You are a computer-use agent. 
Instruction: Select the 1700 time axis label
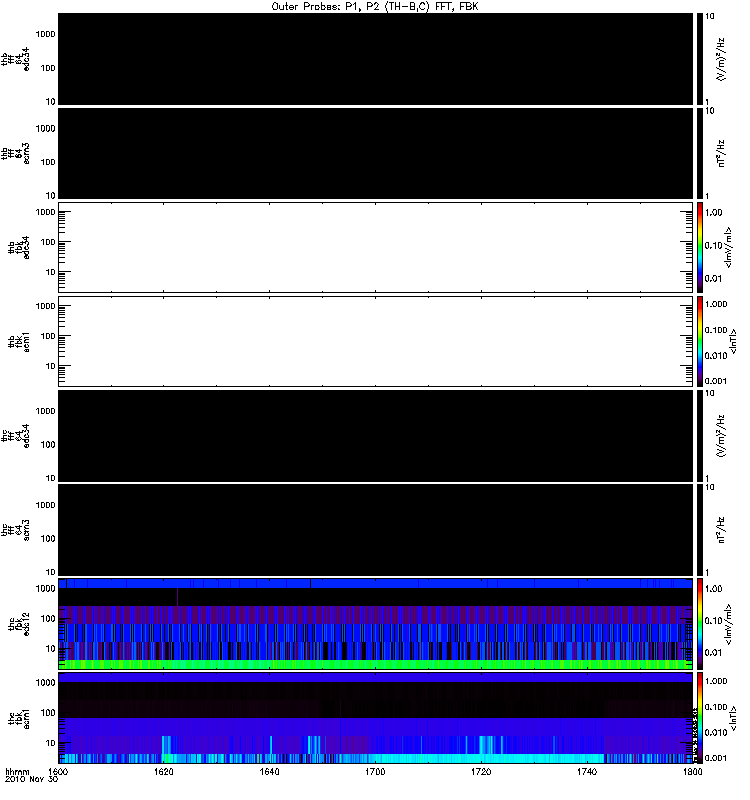coord(375,771)
